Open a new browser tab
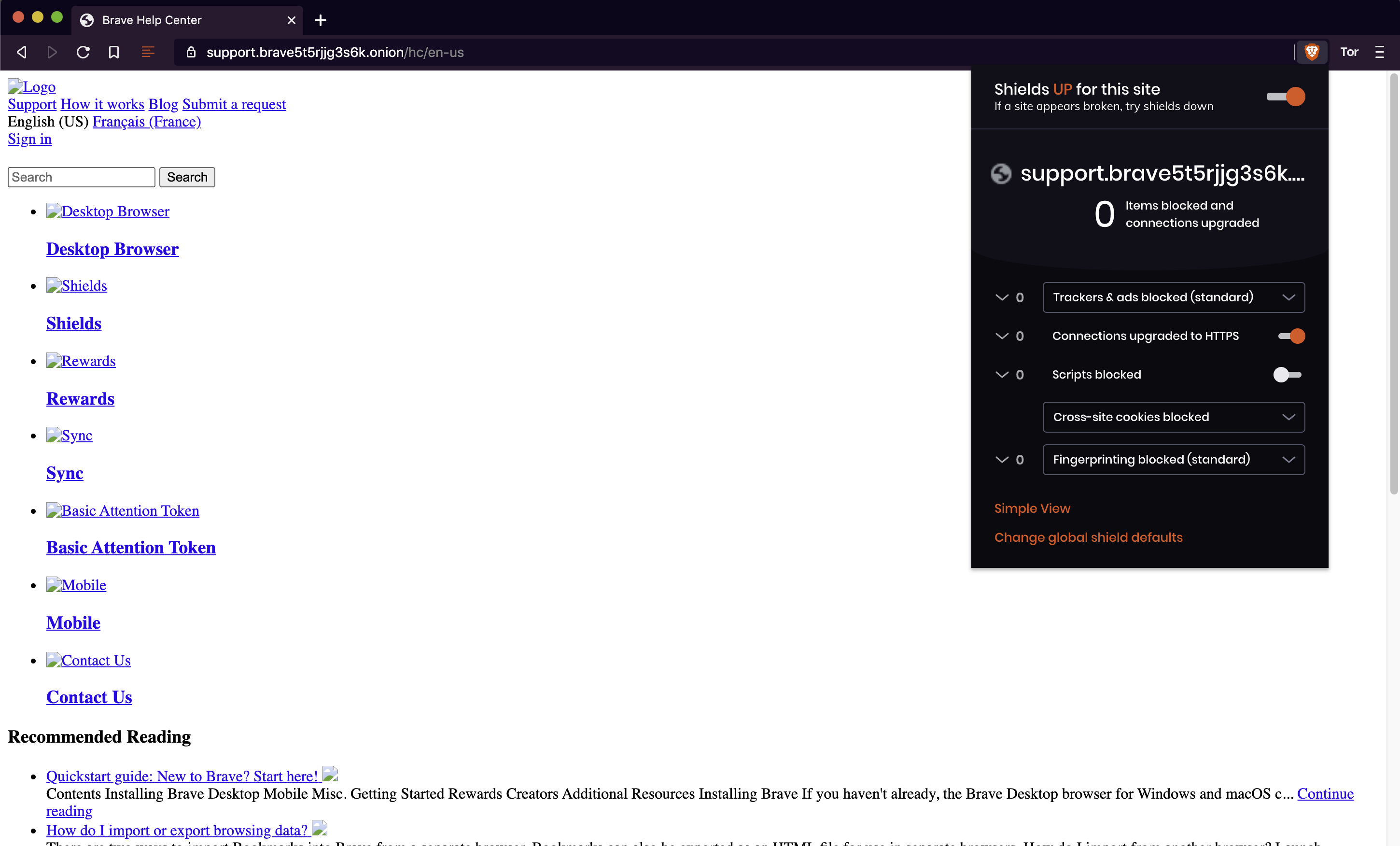 [x=320, y=20]
